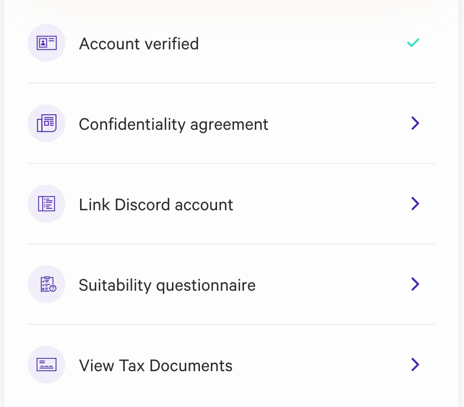Select the Confidentiality agreement list row
Screen dimensions: 464x407
(231, 123)
